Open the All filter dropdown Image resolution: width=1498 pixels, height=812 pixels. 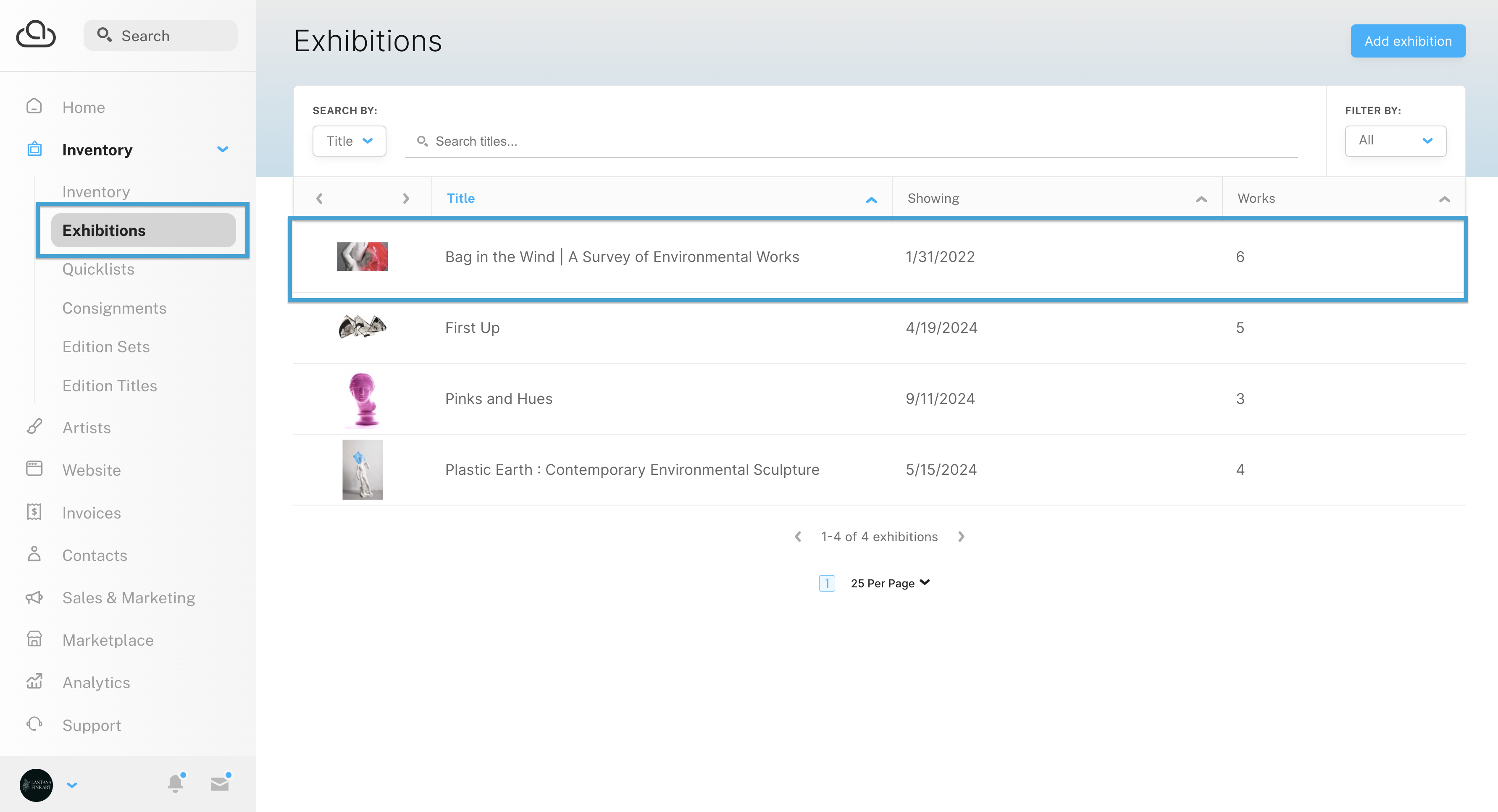click(1395, 141)
